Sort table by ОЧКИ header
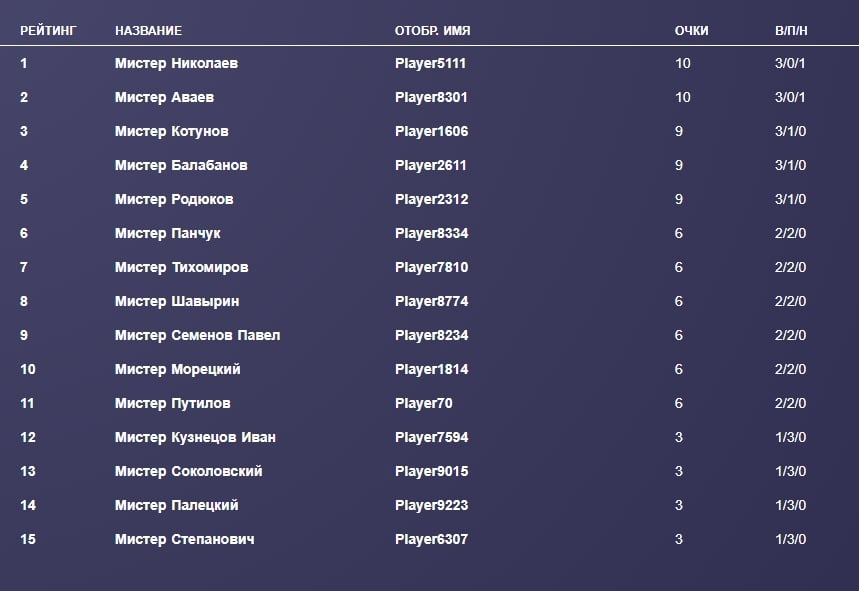Image resolution: width=859 pixels, height=591 pixels. pyautogui.click(x=691, y=30)
